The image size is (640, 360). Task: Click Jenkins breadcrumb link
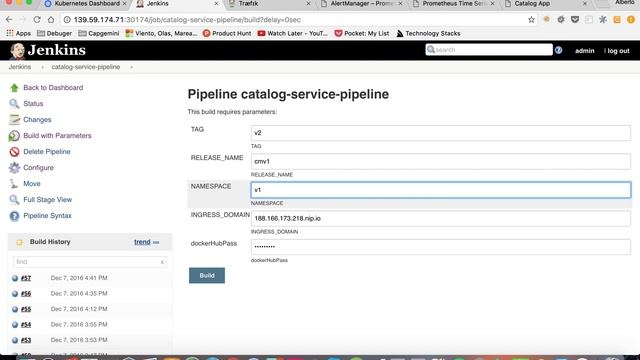click(x=20, y=67)
